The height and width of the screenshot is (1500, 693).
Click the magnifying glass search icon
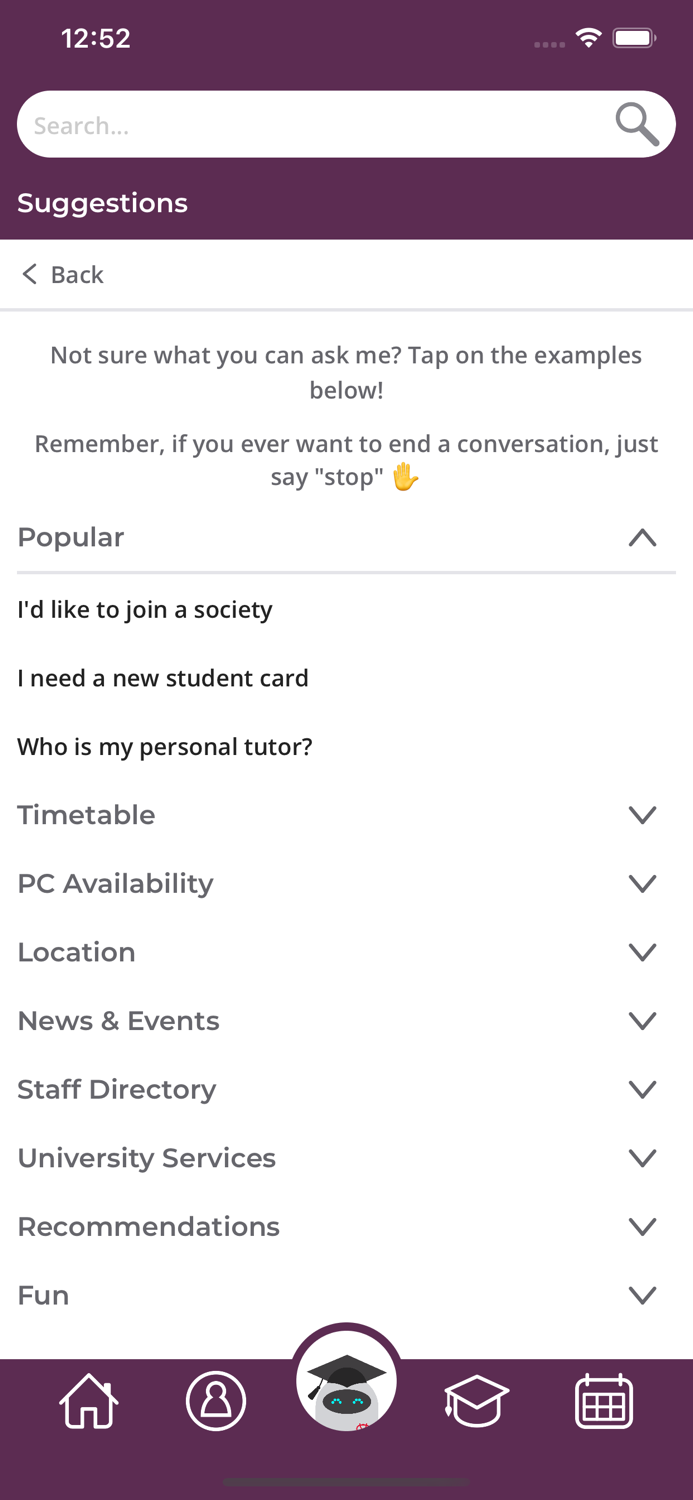[x=636, y=123]
